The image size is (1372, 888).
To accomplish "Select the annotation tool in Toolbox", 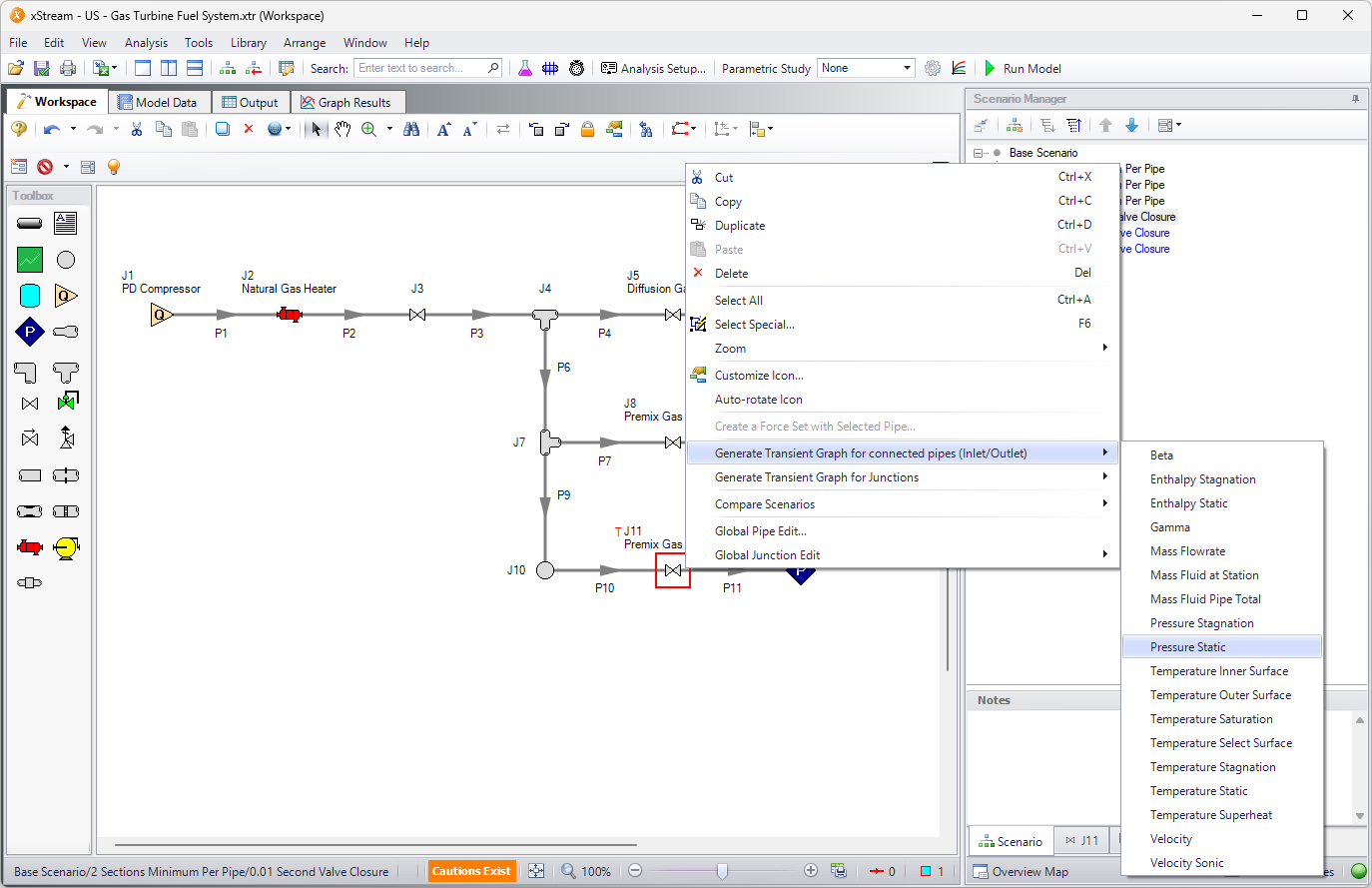I will click(x=66, y=224).
